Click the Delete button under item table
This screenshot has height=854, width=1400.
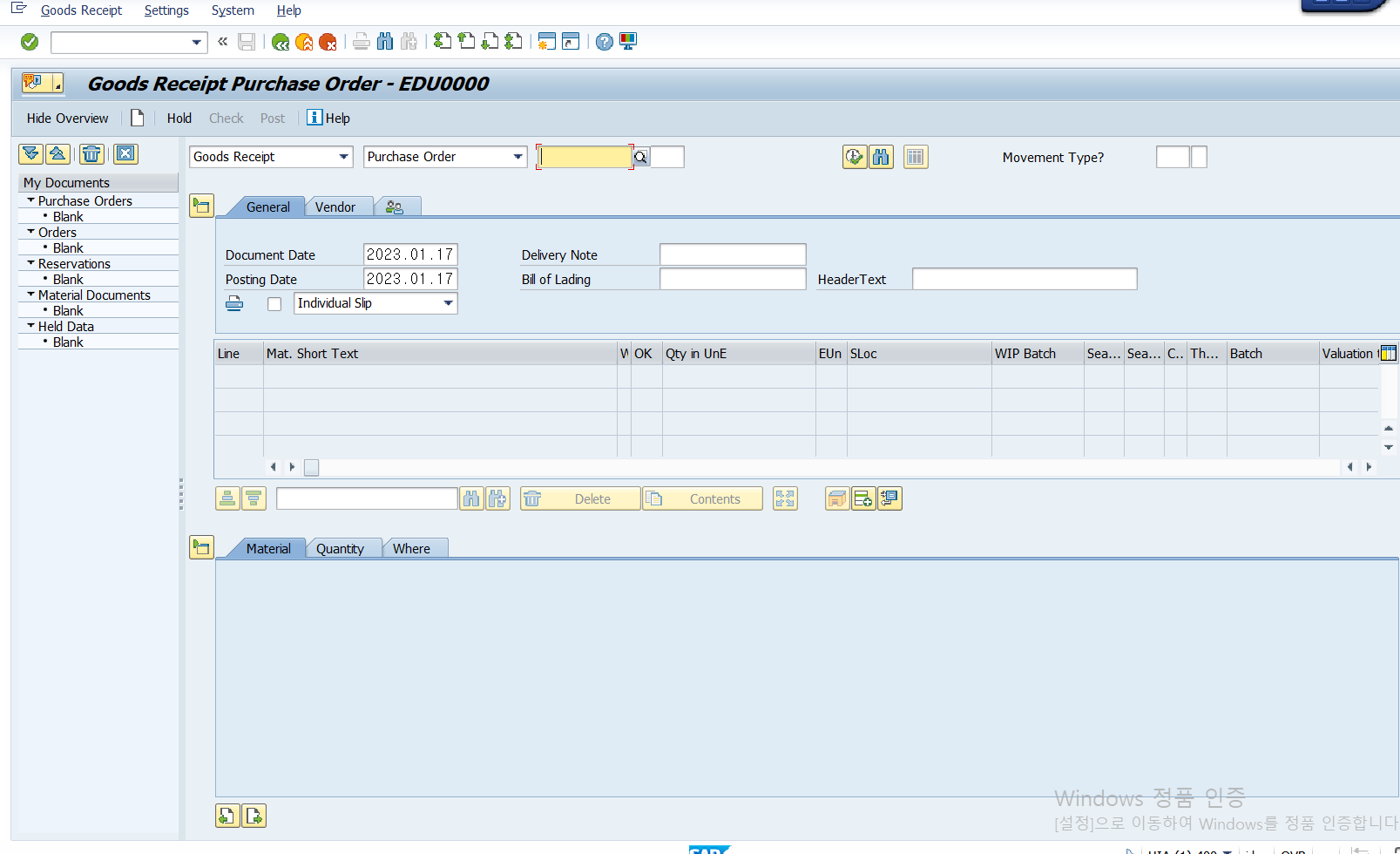pos(580,498)
